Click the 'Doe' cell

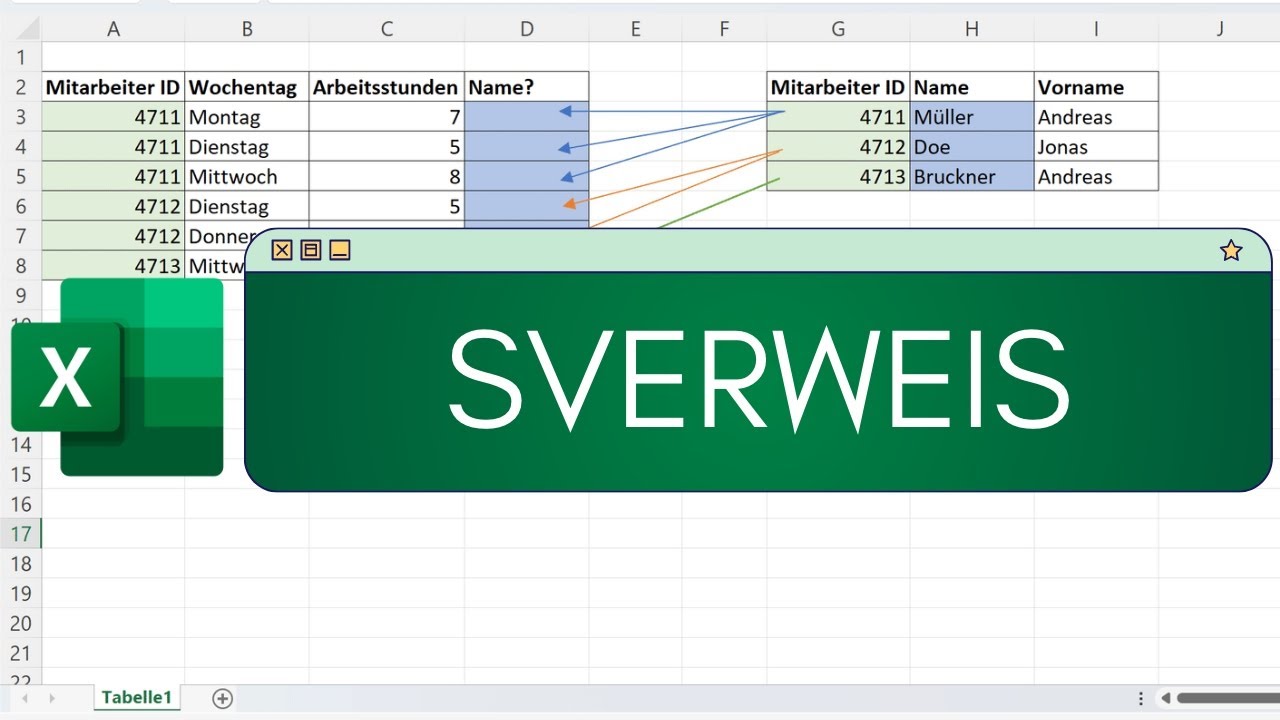coord(972,147)
